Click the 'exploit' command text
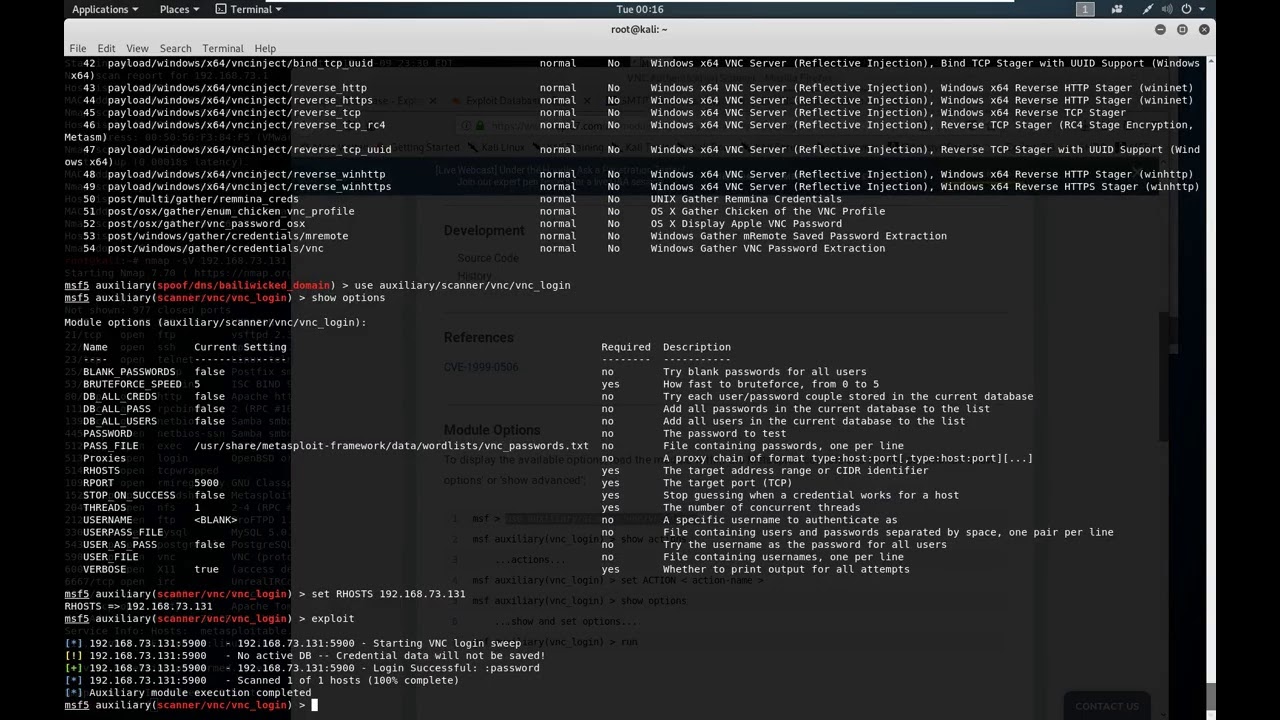The width and height of the screenshot is (1280, 720). 333,618
